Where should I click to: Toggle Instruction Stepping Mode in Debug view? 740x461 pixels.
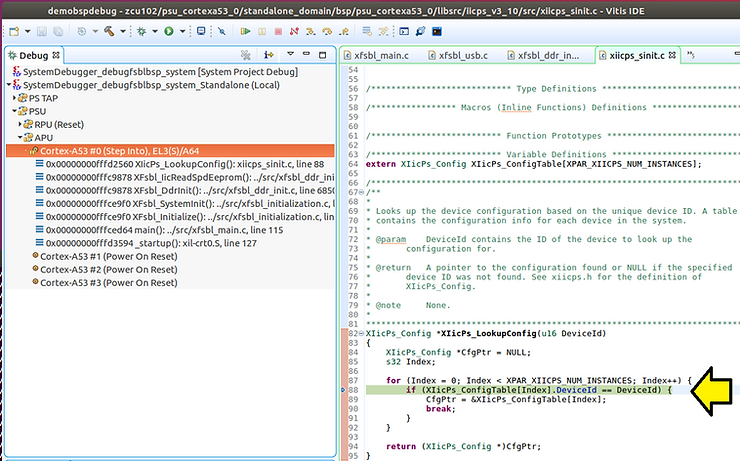(269, 55)
